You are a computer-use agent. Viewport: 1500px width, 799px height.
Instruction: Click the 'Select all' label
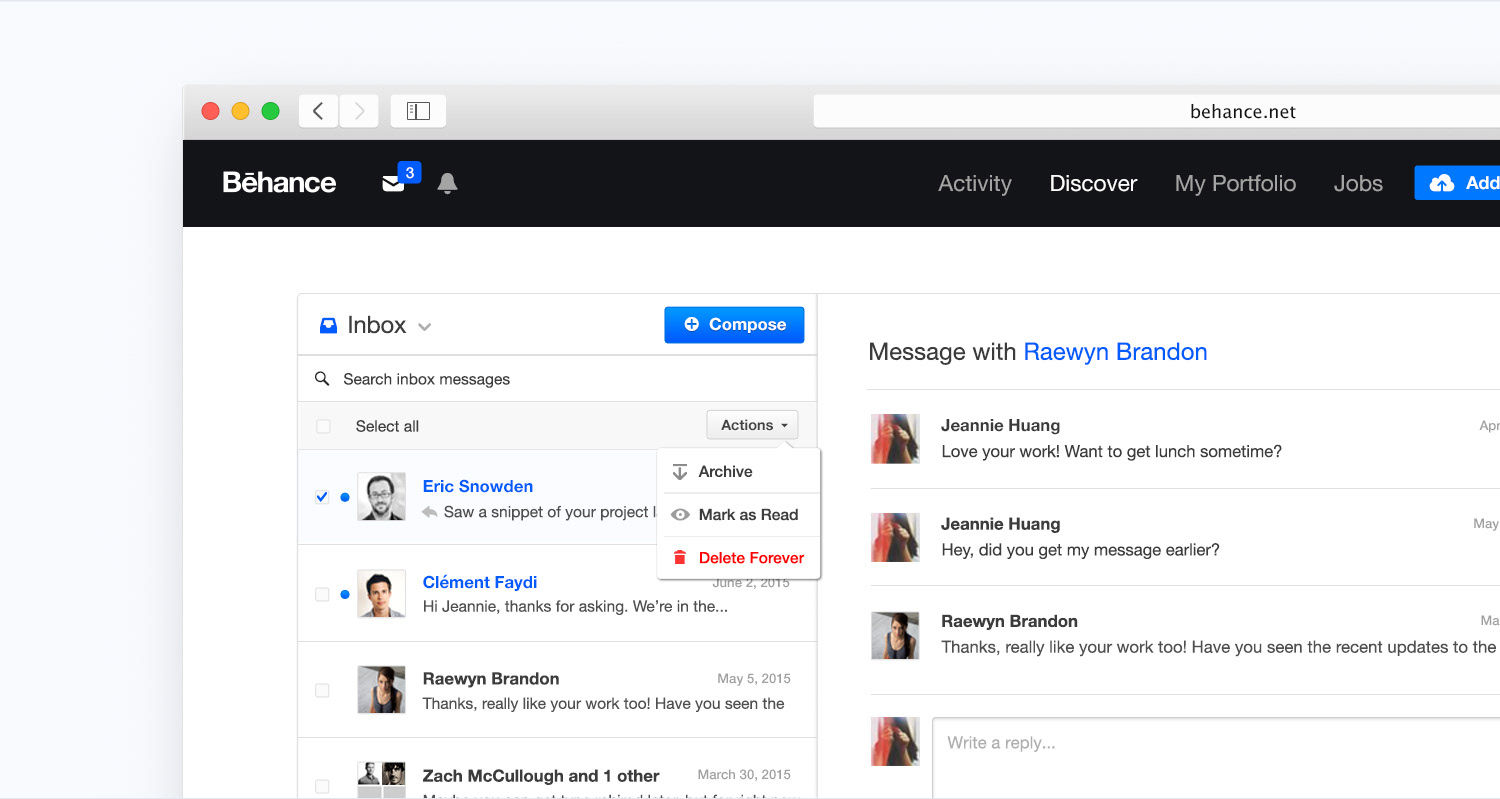pyautogui.click(x=387, y=426)
